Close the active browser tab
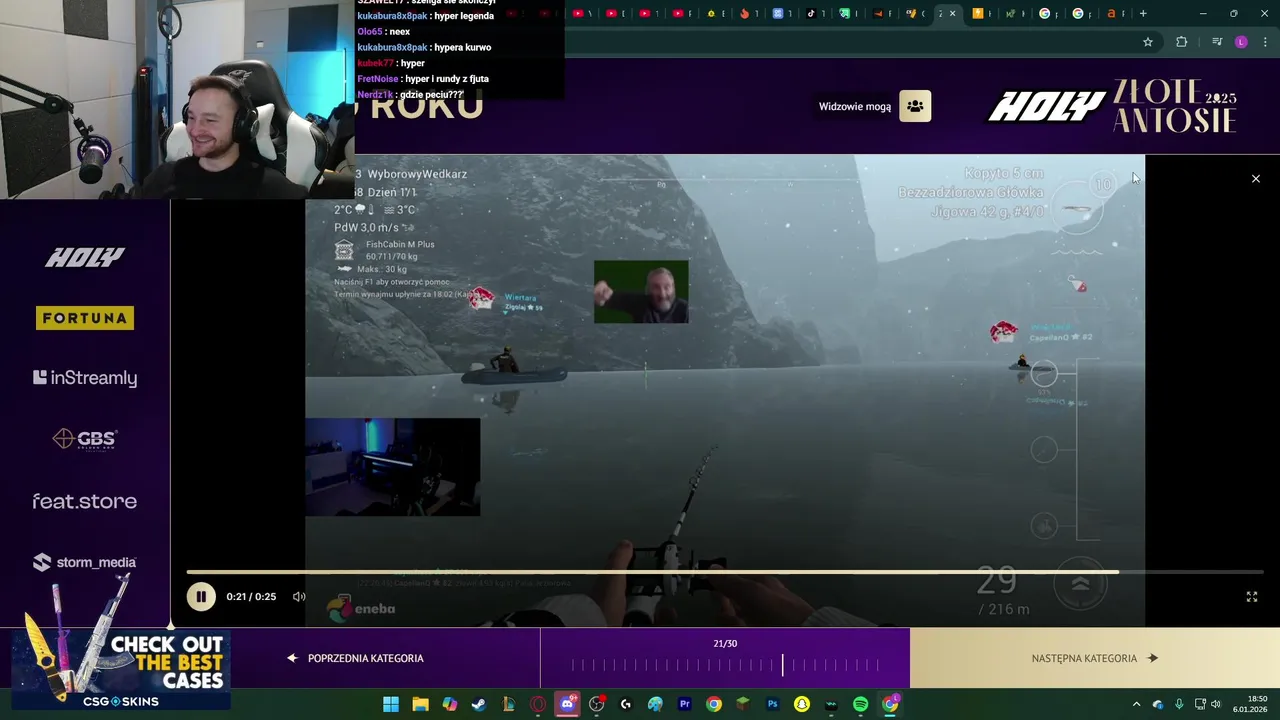The image size is (1280, 720). 953,13
